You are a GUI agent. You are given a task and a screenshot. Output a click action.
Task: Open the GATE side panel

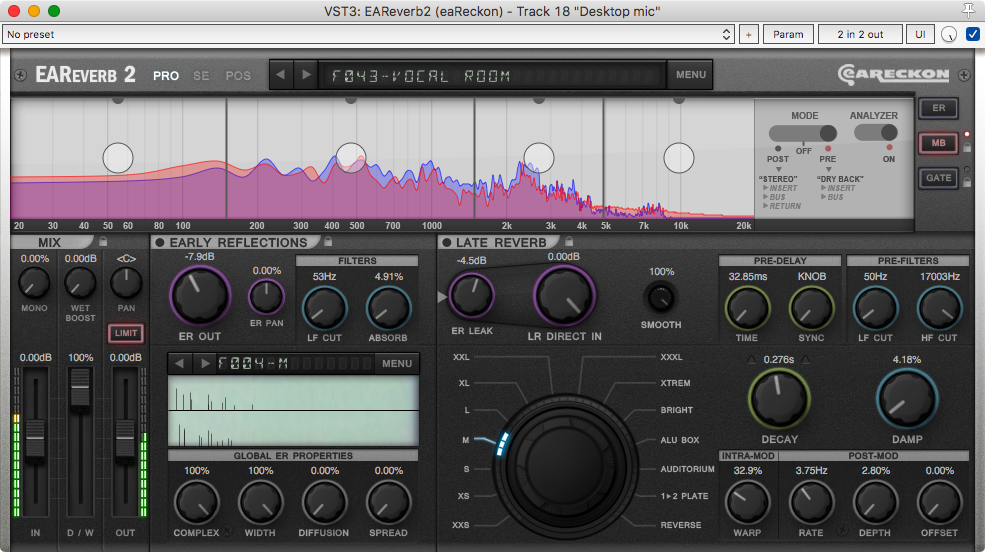(939, 178)
